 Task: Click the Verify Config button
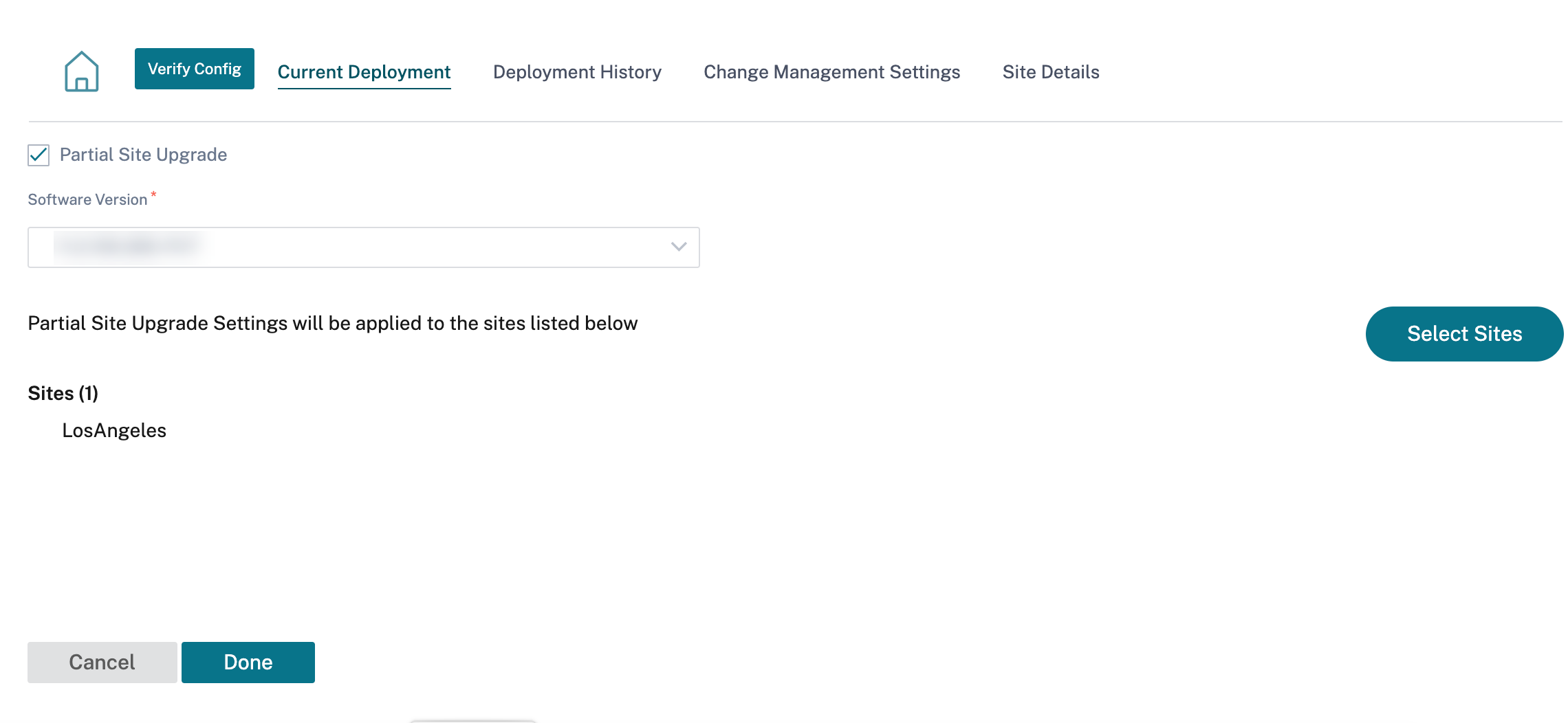[195, 69]
